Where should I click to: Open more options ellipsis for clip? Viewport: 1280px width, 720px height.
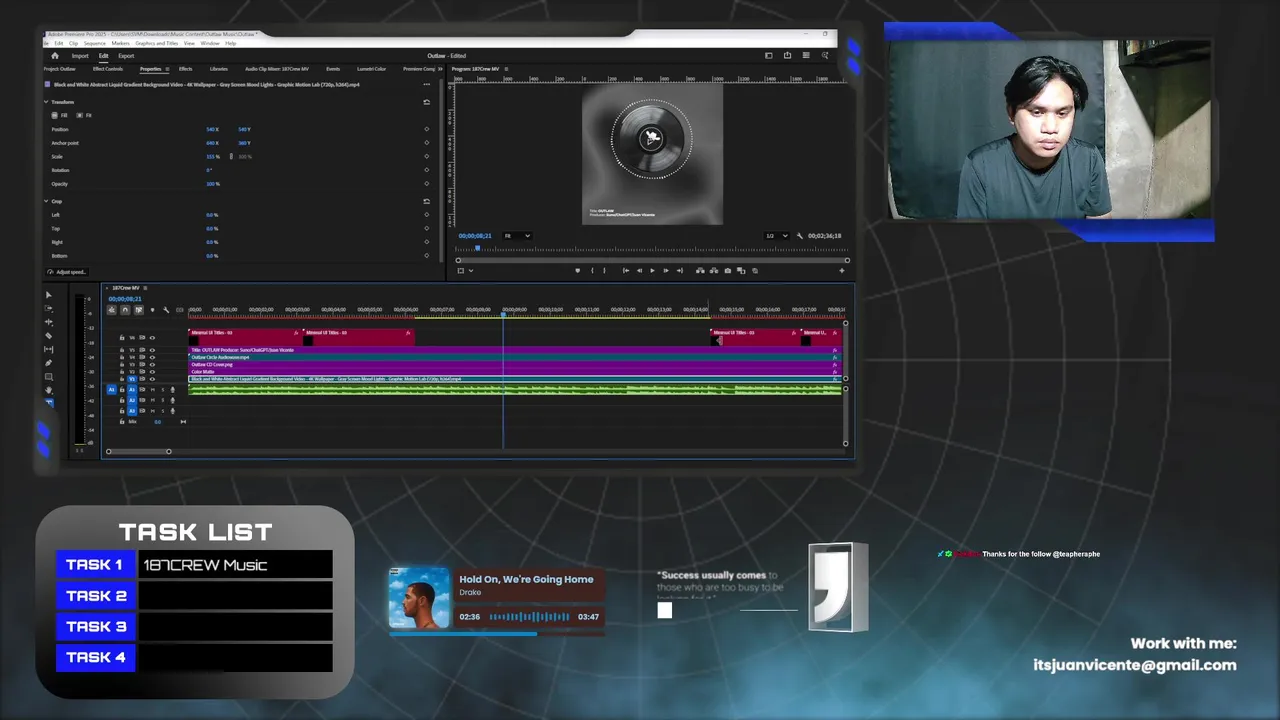(427, 84)
